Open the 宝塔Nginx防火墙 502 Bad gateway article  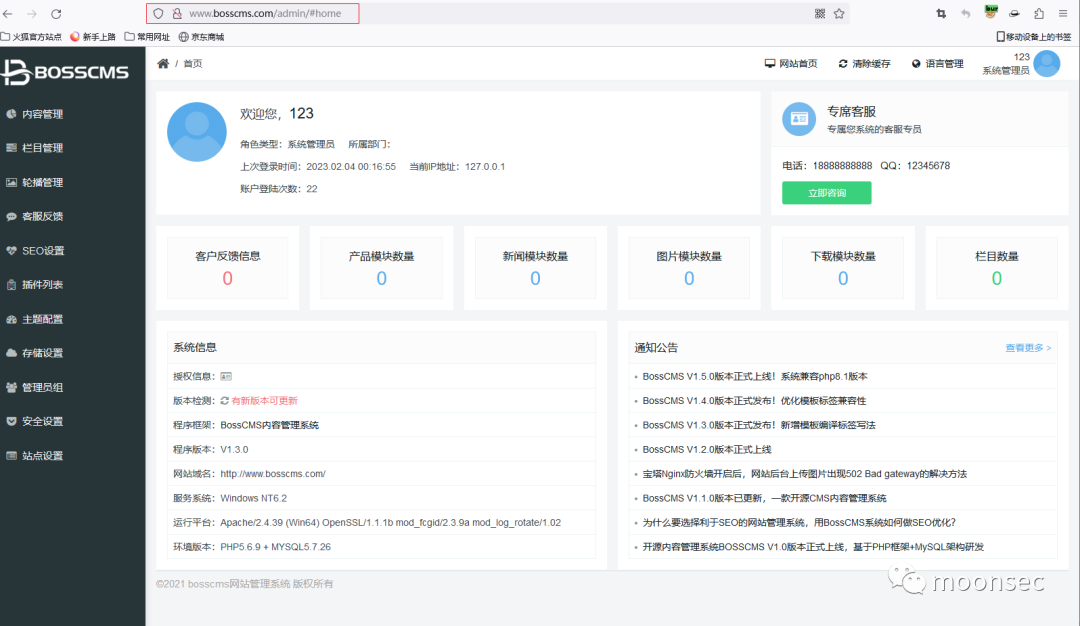click(x=804, y=474)
